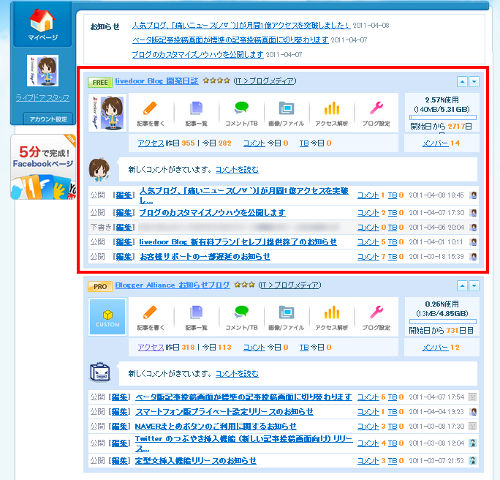Click author icon on 2011-04-08 18:45 row
500x480 pixels.
pos(473,195)
